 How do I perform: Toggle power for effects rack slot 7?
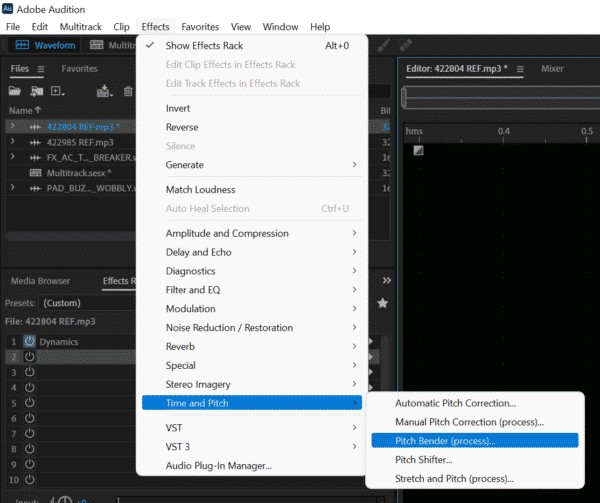pos(29,433)
